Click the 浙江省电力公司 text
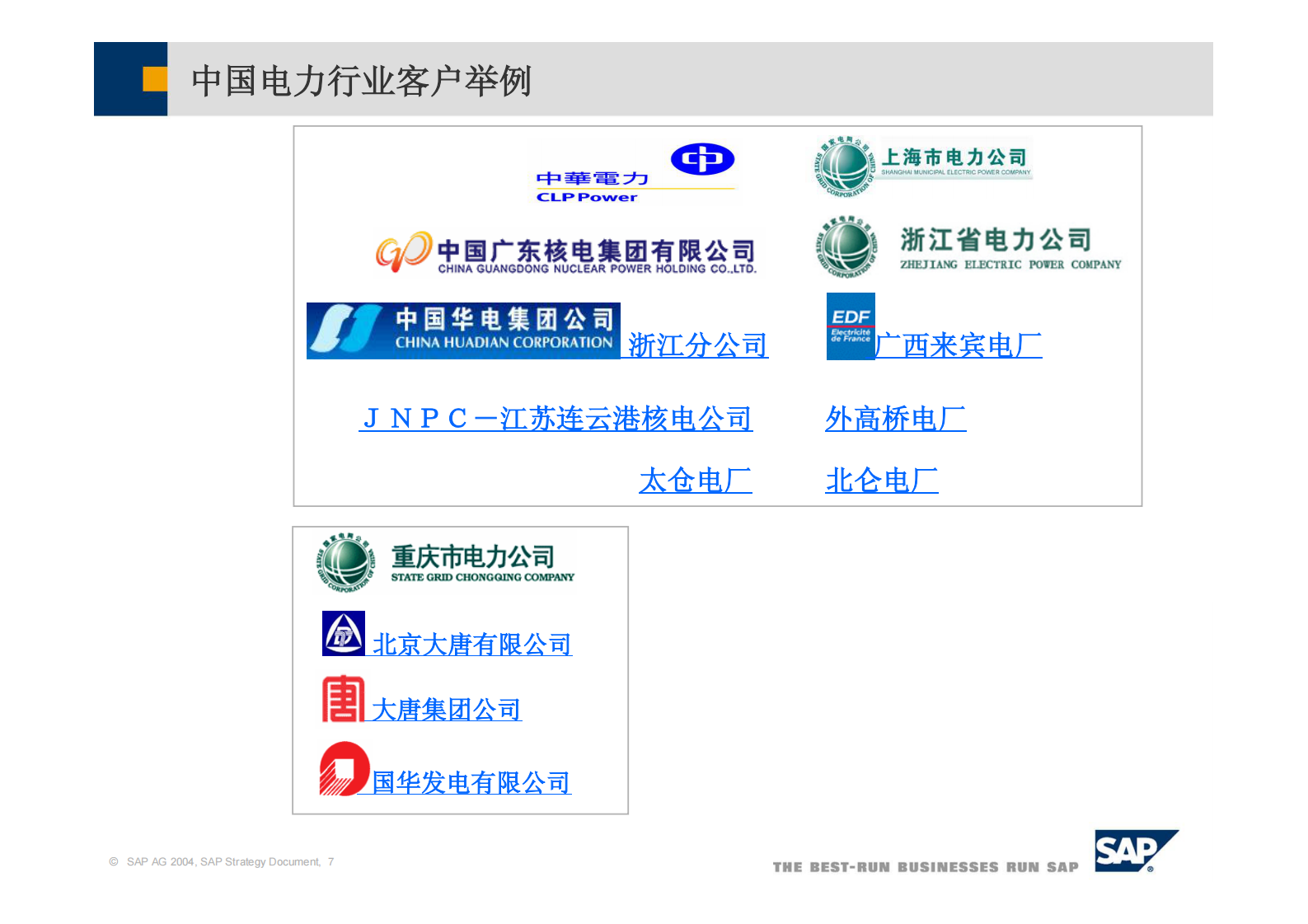This screenshot has height=924, width=1308. (x=996, y=240)
